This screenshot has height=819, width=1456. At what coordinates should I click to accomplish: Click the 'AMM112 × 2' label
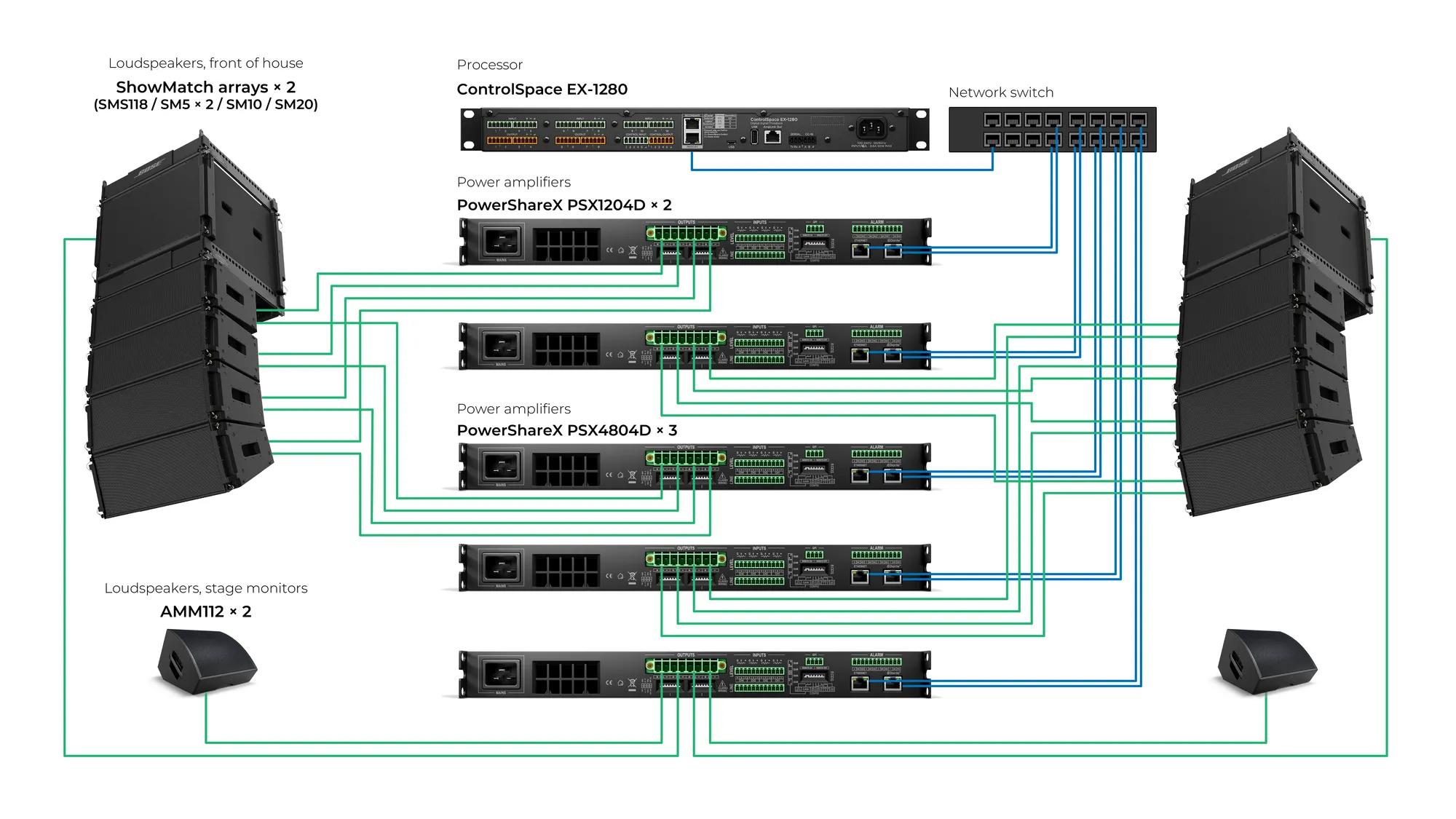pos(205,612)
